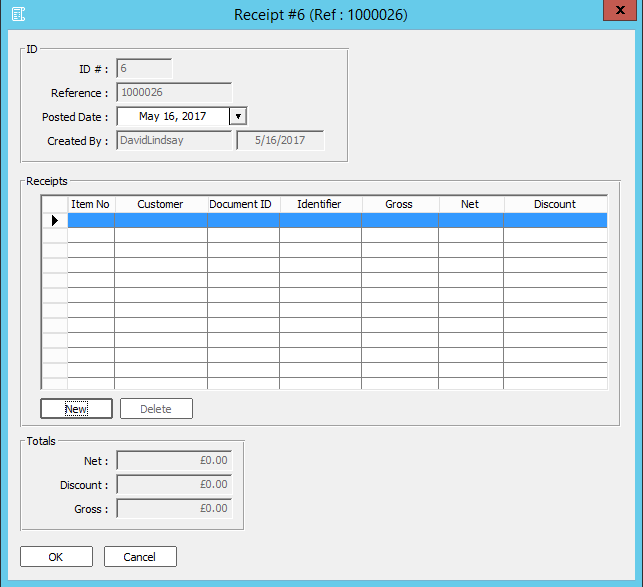The height and width of the screenshot is (587, 643).
Task: Open the Posted Date calendar dropdown
Action: point(238,116)
